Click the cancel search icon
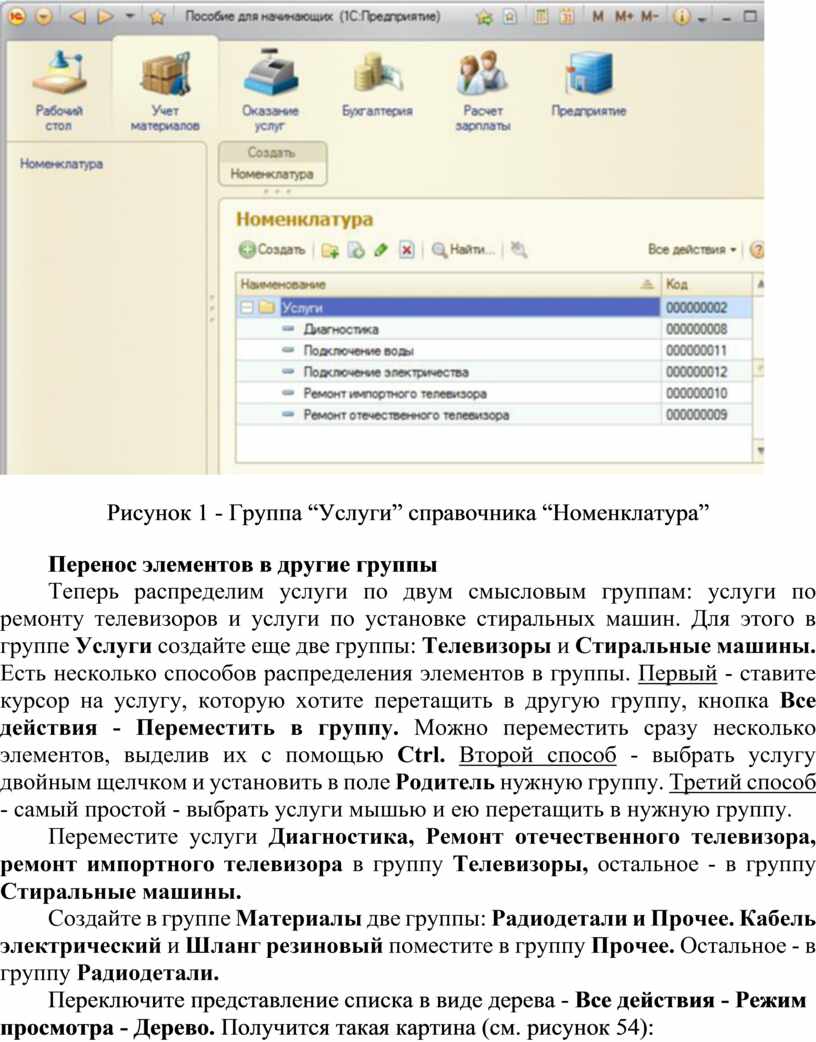The height and width of the screenshot is (1042, 816). [x=519, y=250]
